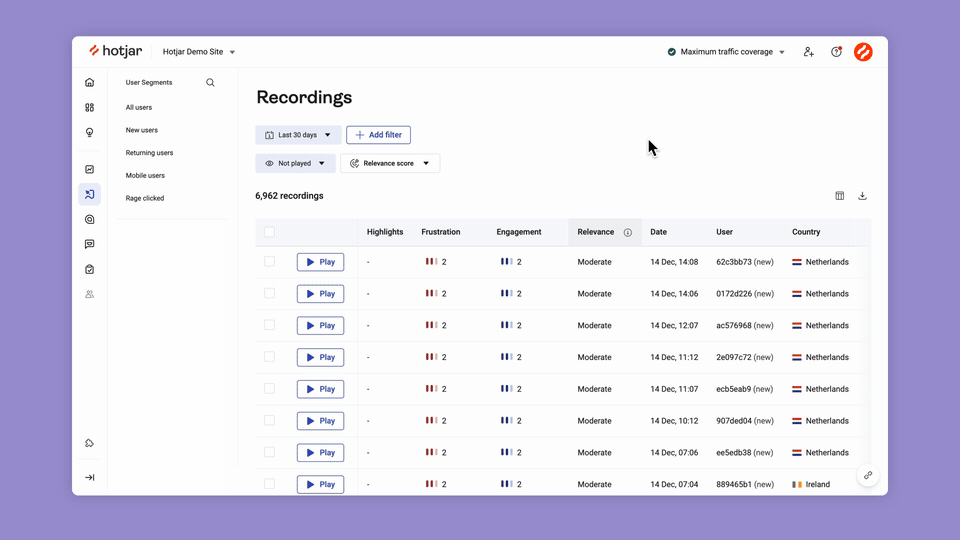Image resolution: width=960 pixels, height=540 pixels.
Task: Open the Hotjar Demo Site switcher
Action: coord(200,52)
